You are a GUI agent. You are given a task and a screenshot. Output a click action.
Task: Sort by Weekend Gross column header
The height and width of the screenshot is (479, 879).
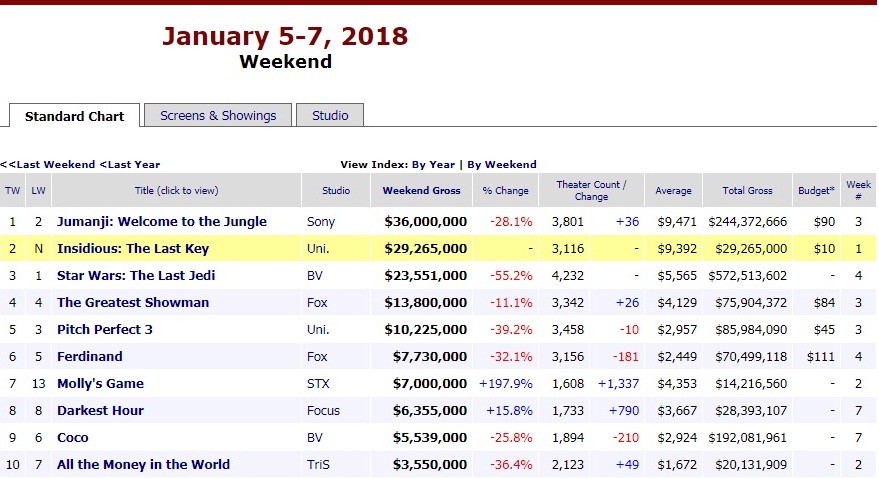(422, 190)
